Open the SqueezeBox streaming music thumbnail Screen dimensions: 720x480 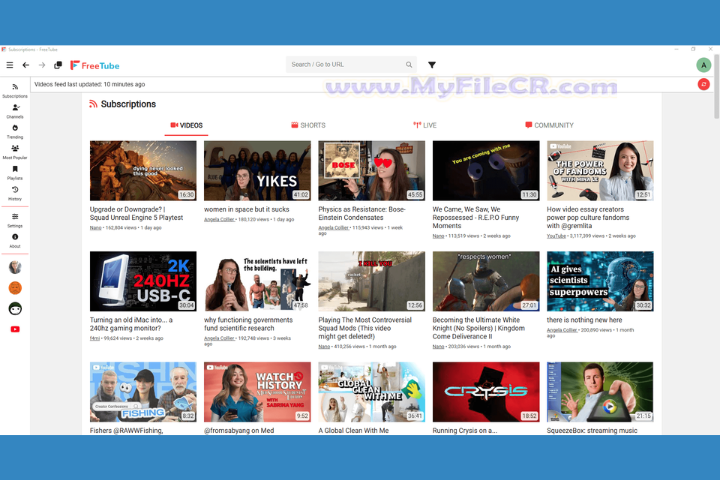click(x=600, y=392)
